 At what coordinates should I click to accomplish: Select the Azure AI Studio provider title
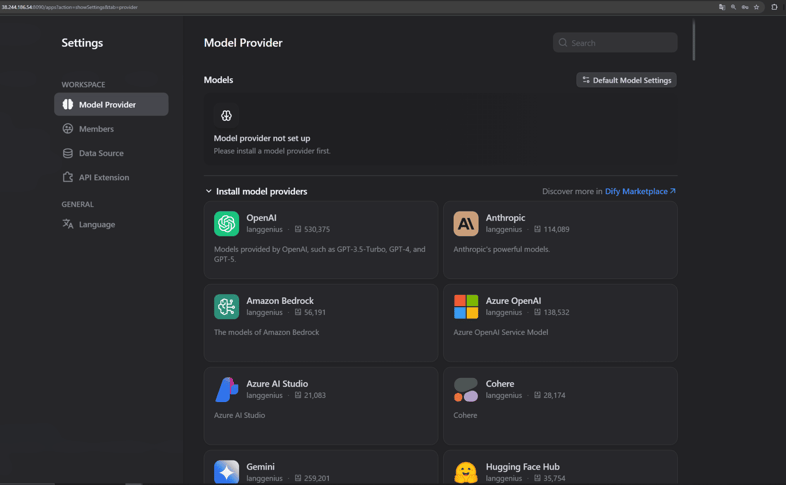point(277,384)
